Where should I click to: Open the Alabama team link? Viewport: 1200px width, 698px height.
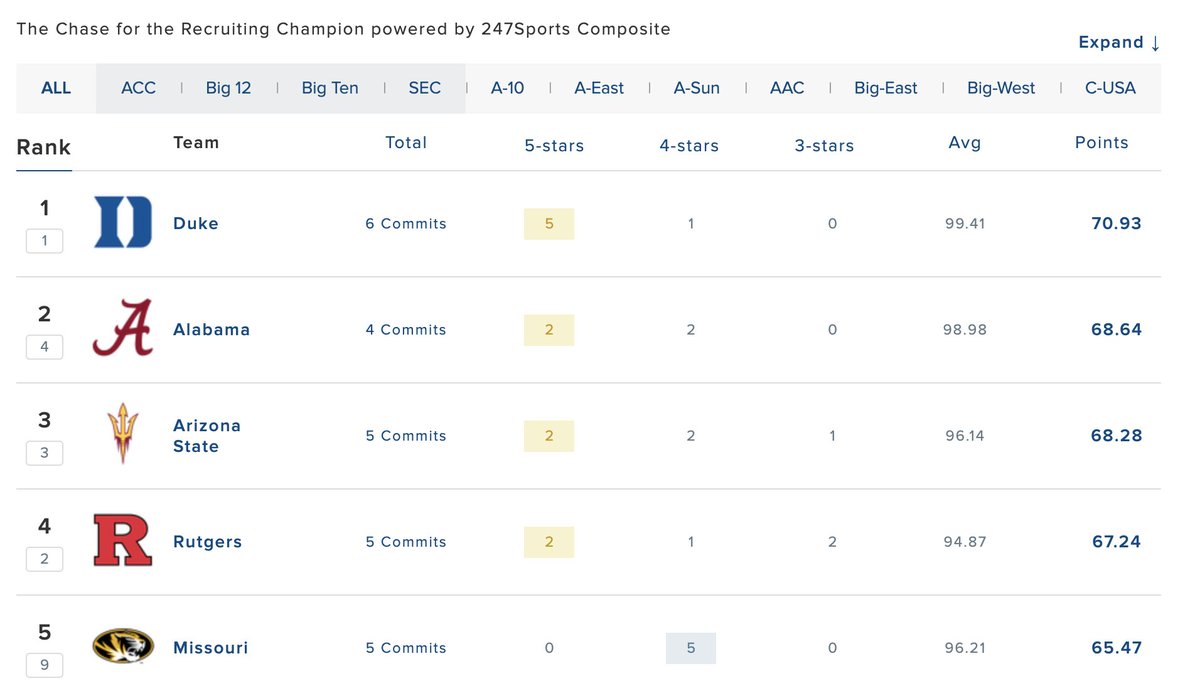211,329
